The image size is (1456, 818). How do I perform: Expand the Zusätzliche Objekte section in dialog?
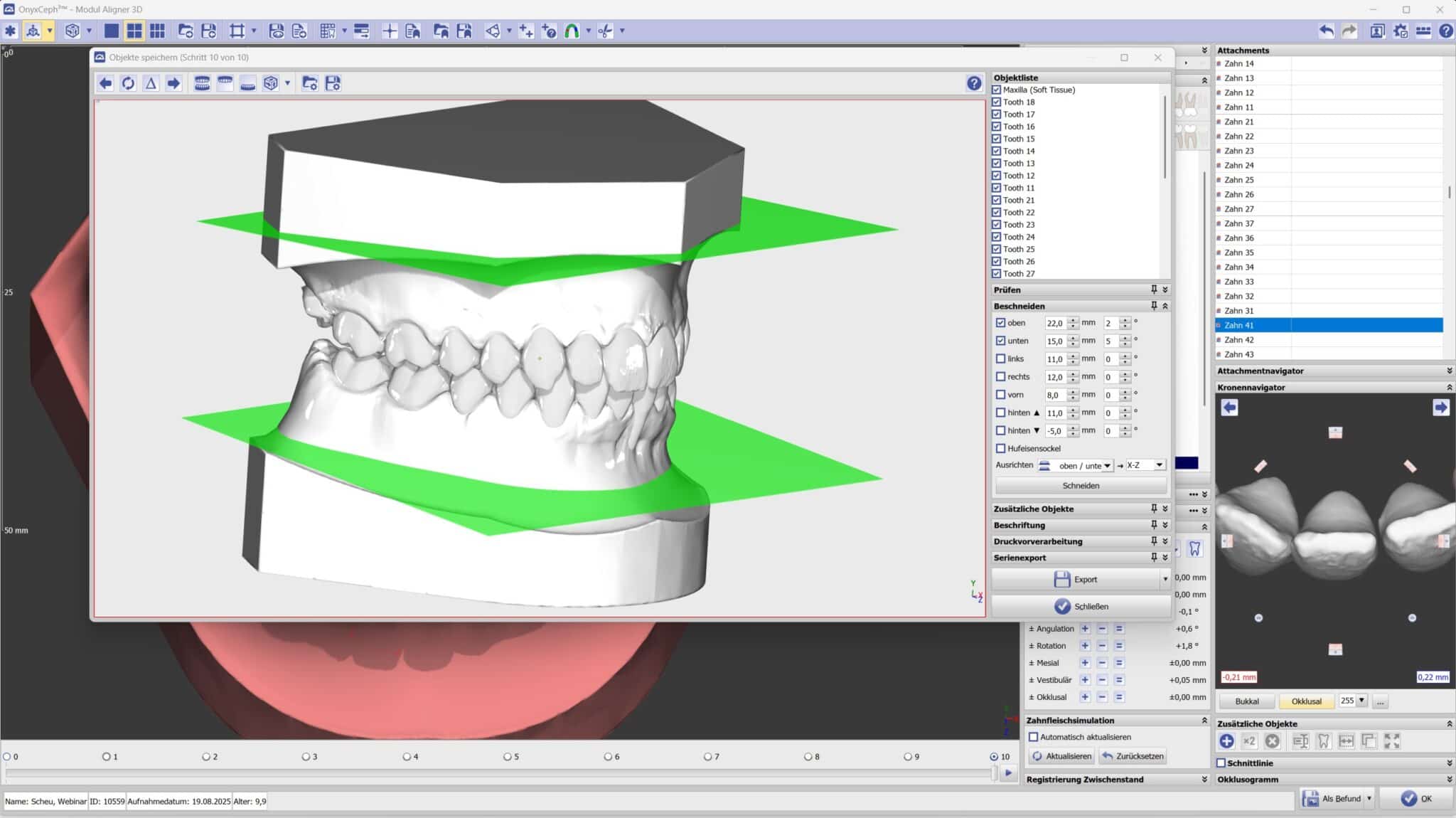click(1165, 509)
